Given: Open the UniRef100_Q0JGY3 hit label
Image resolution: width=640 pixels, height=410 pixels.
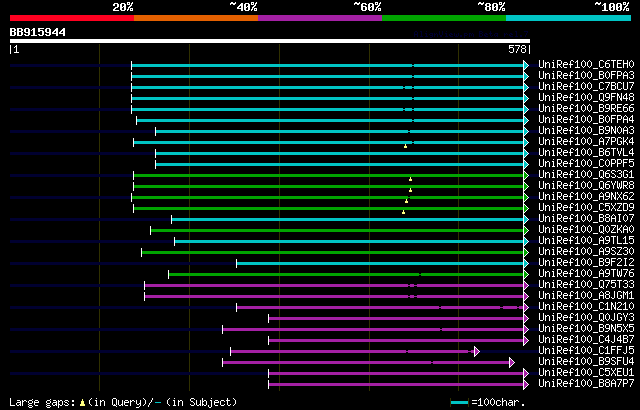Looking at the screenshot, I should (586, 318).
